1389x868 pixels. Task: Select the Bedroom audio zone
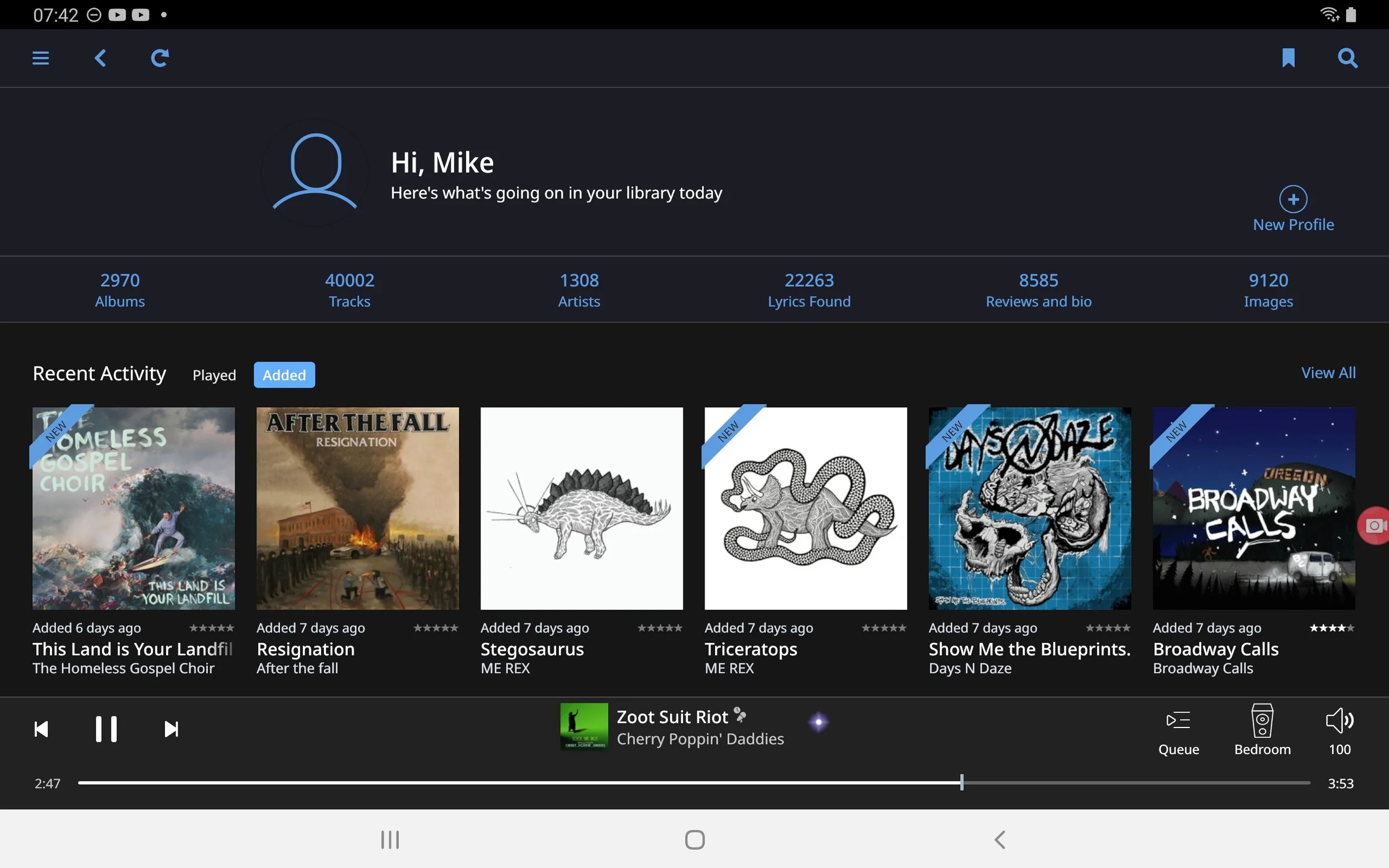coord(1262,731)
